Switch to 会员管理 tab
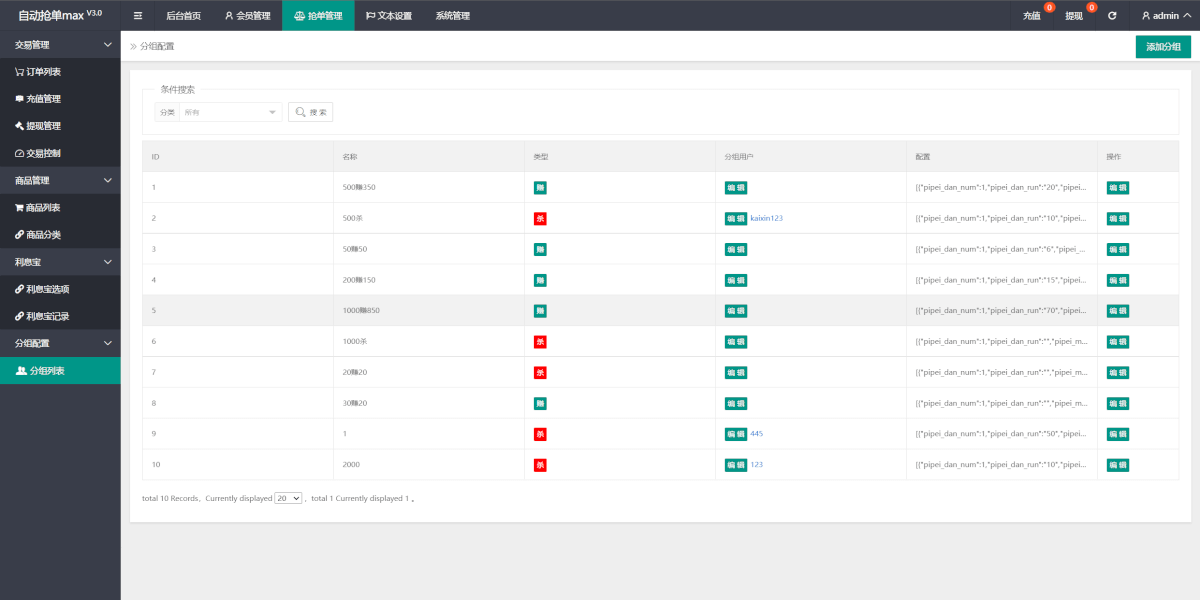 coord(247,16)
